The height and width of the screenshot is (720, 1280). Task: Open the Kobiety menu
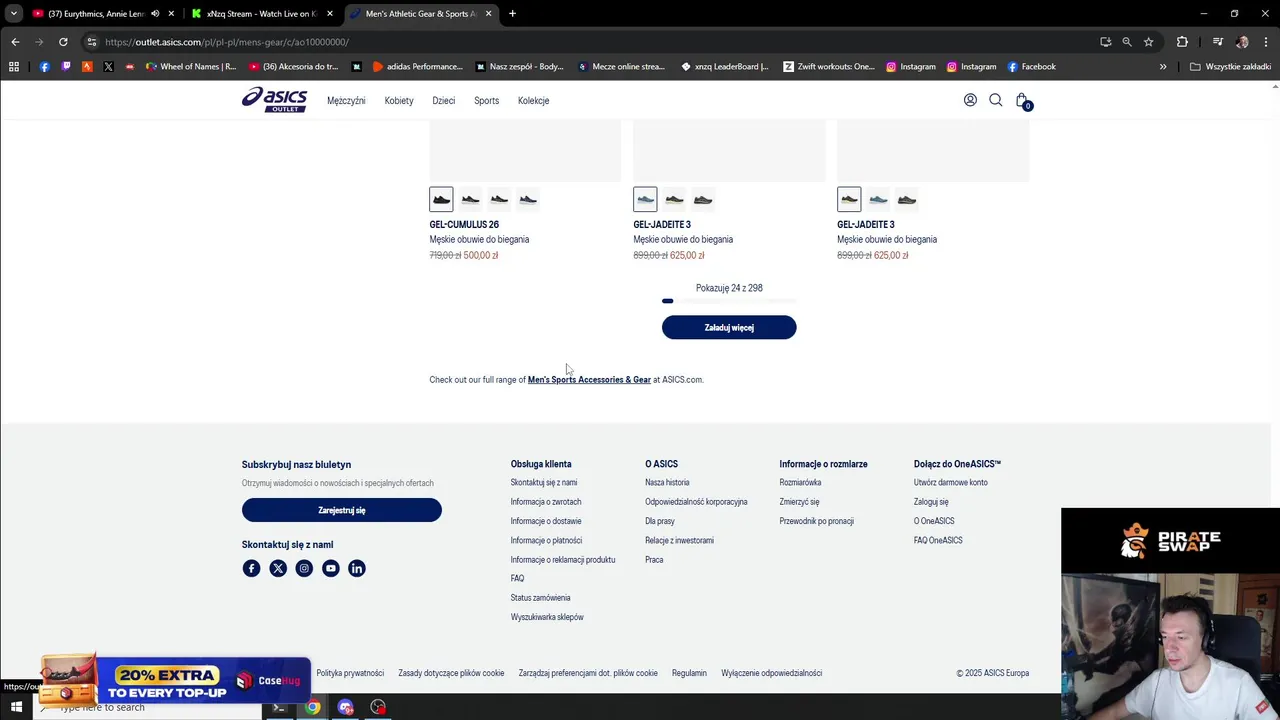pyautogui.click(x=399, y=101)
